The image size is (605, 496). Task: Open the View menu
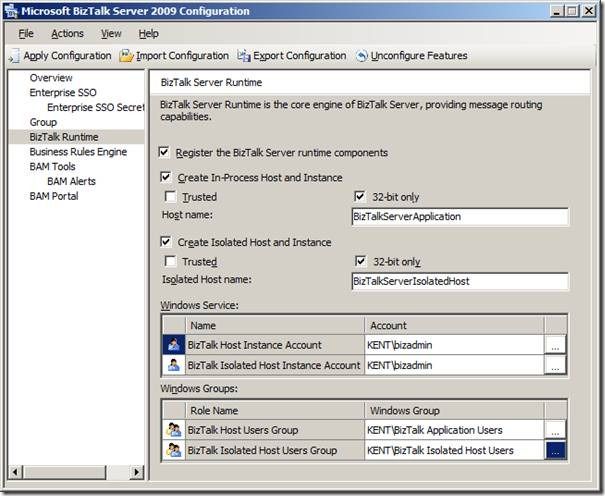111,34
